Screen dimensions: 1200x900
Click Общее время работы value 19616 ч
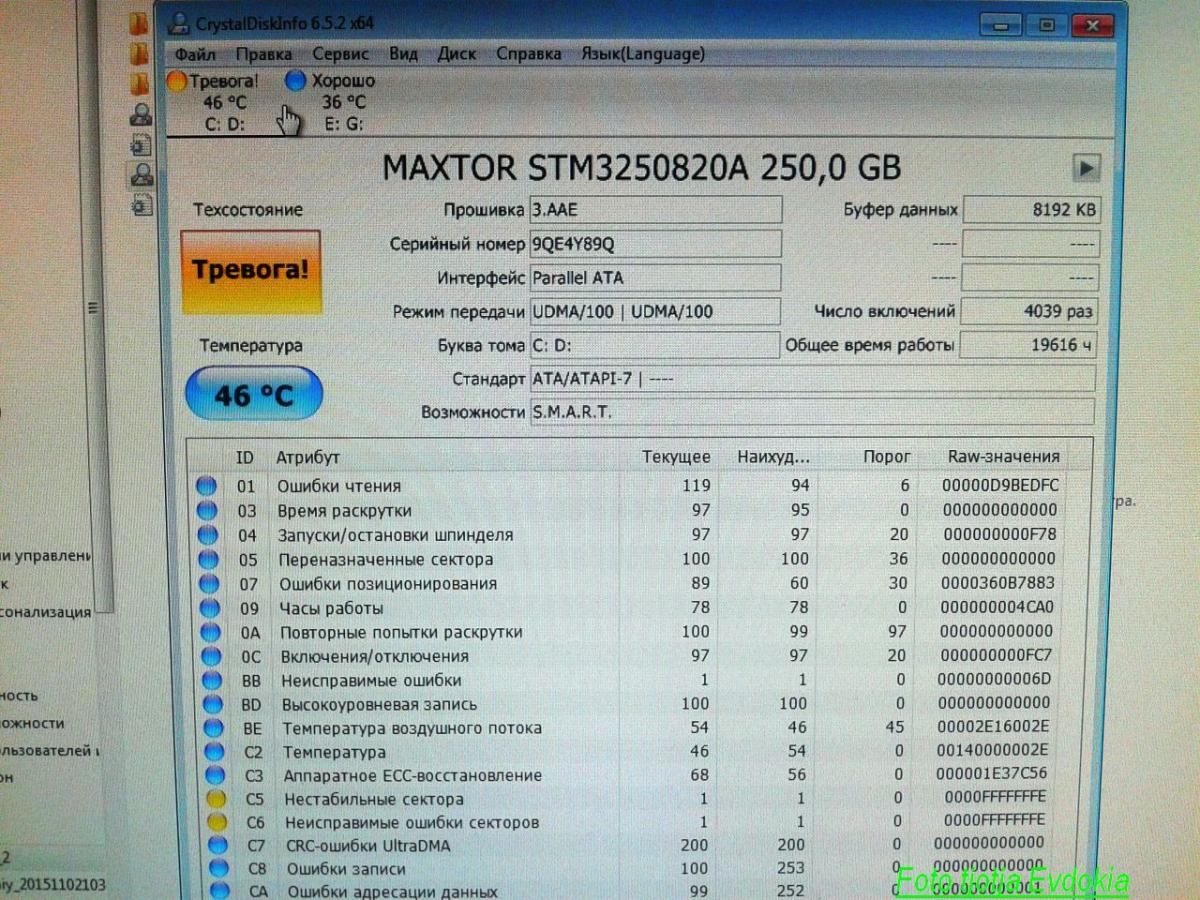click(x=1028, y=345)
